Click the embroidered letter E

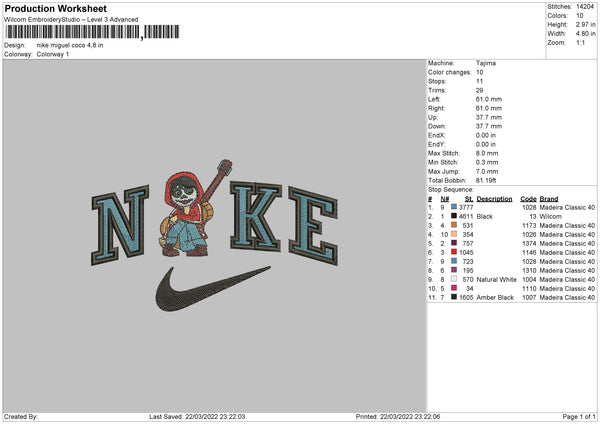[313, 226]
